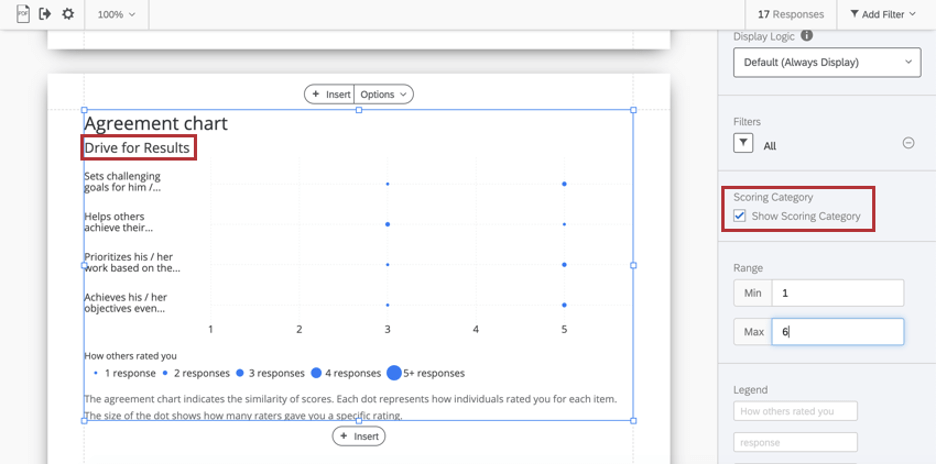Click the 17 Responses counter
Viewport: 936px width, 464px height.
[x=790, y=15]
